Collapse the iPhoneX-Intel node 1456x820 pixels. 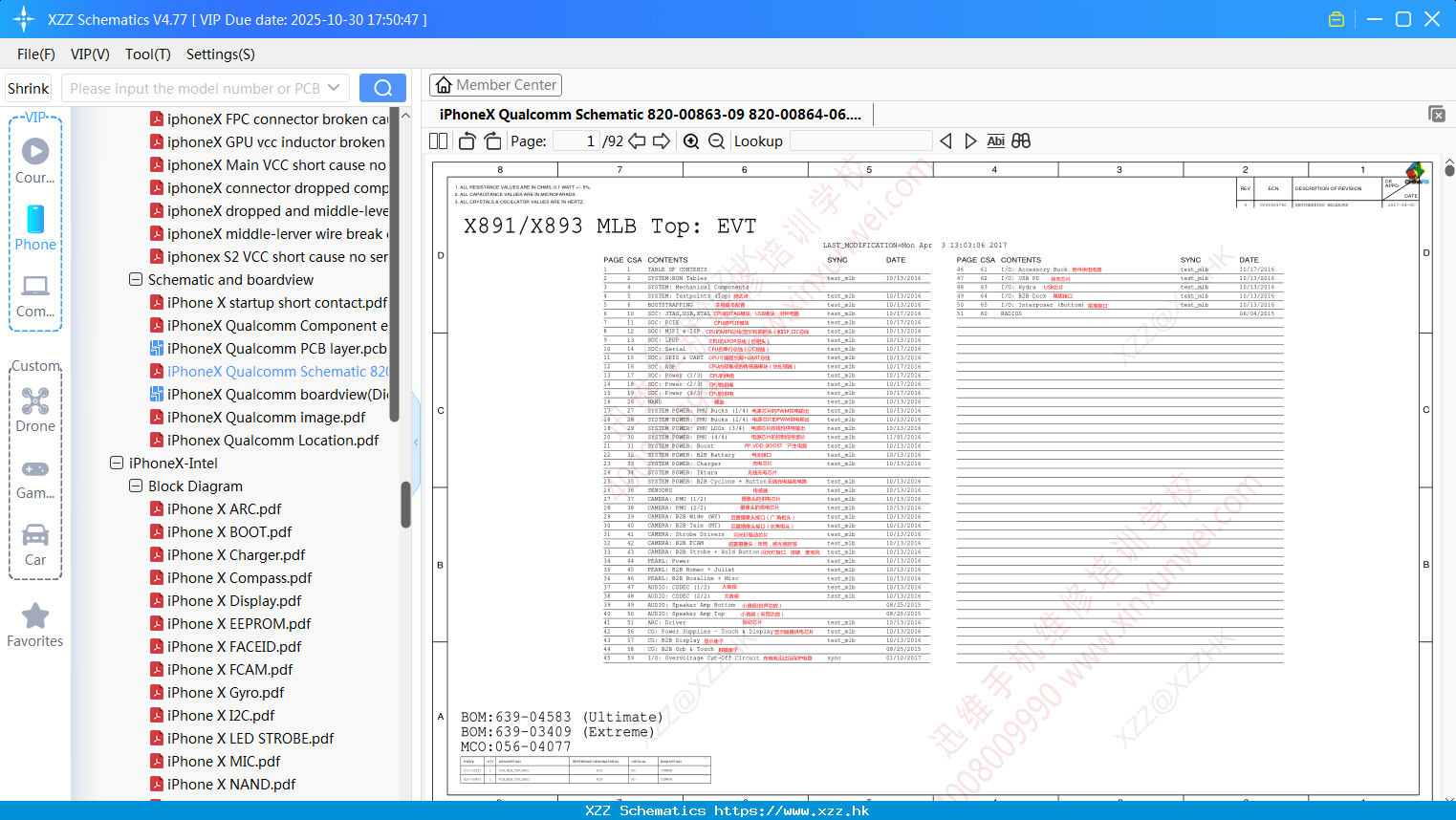pyautogui.click(x=117, y=464)
